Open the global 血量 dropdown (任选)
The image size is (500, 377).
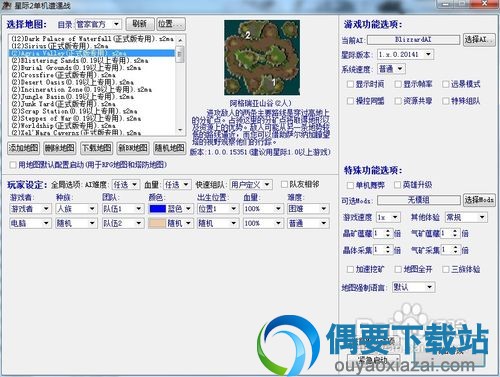tap(177, 184)
